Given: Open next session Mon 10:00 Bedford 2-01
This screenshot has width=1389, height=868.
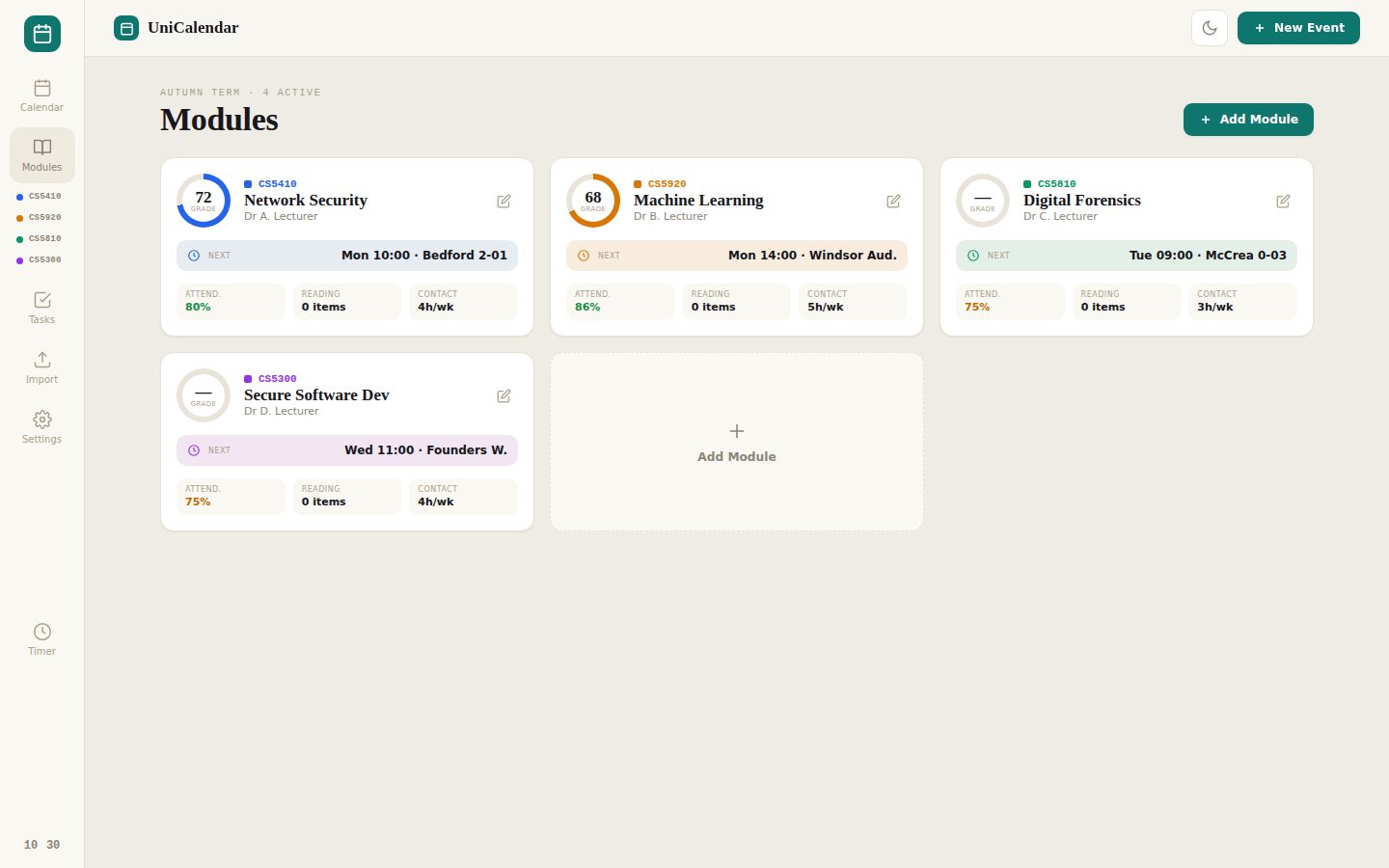Looking at the screenshot, I should tap(347, 256).
